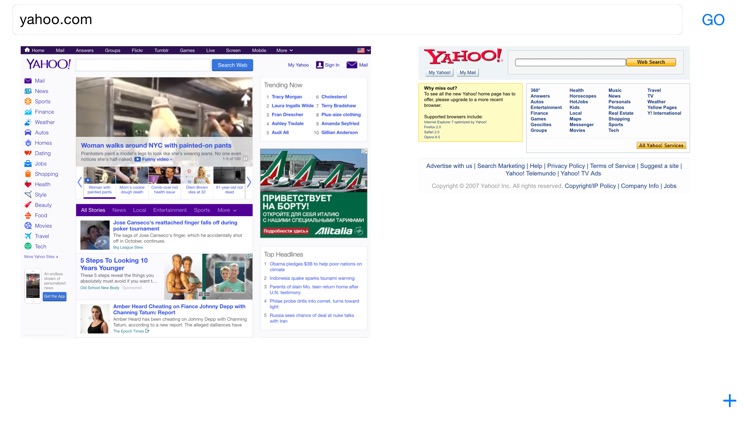This screenshot has width=750, height=422.
Task: Click Weather icon in left sidebar
Action: point(28,122)
